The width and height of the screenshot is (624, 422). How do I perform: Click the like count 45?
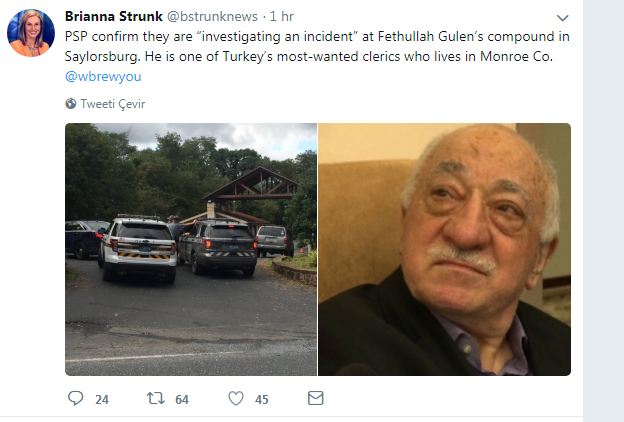coord(261,399)
